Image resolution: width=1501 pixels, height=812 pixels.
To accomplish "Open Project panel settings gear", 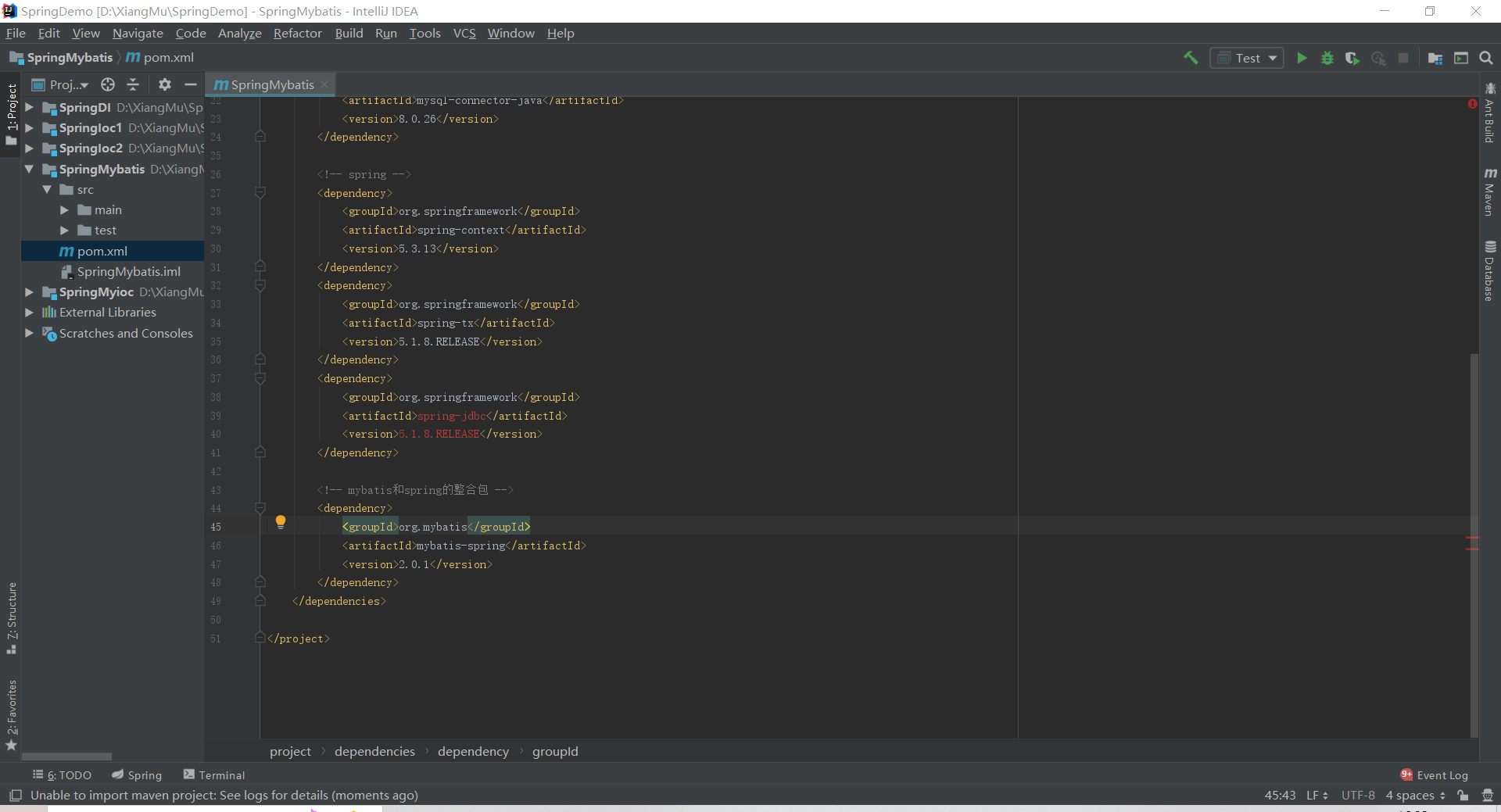I will (x=165, y=84).
